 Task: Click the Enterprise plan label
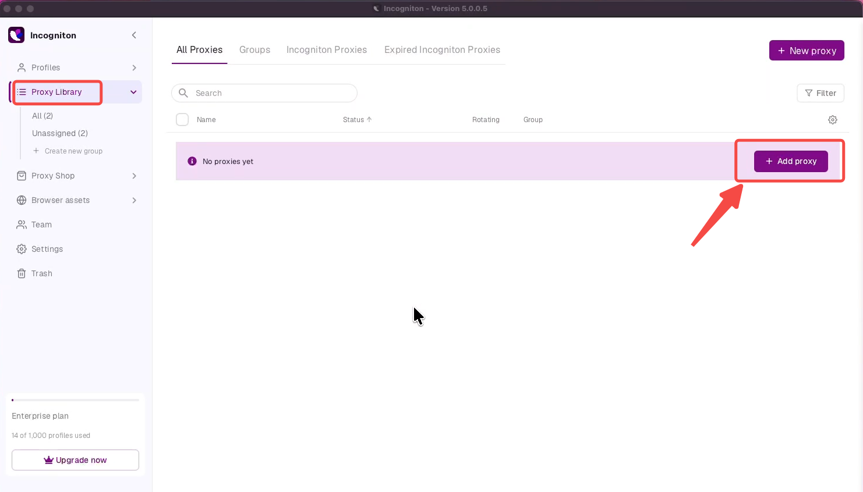(x=40, y=416)
